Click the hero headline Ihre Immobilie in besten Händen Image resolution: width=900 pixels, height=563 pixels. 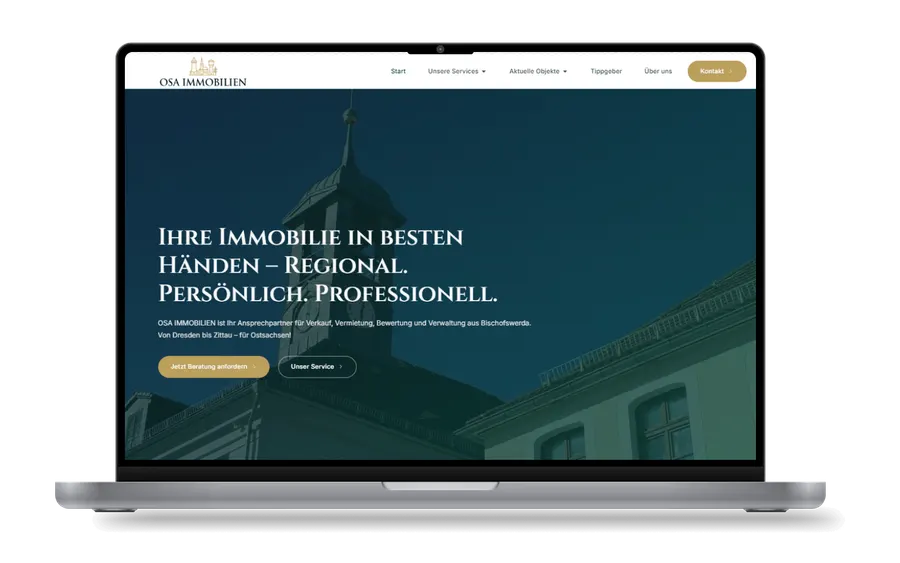pyautogui.click(x=328, y=265)
